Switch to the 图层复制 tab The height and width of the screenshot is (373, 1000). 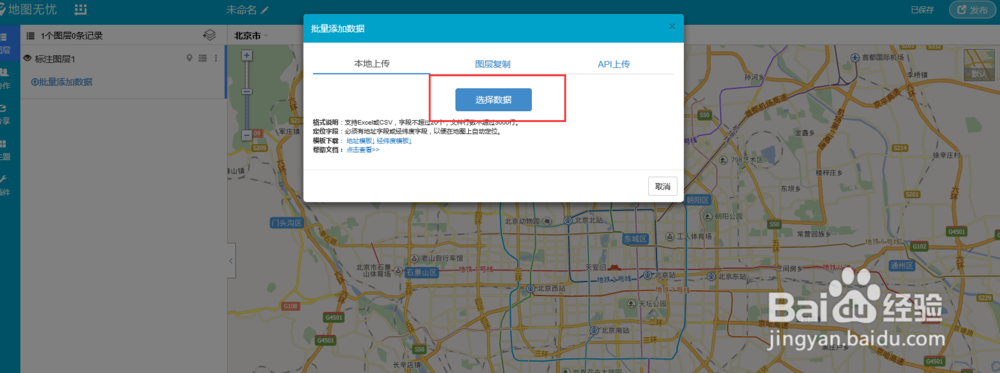point(492,64)
